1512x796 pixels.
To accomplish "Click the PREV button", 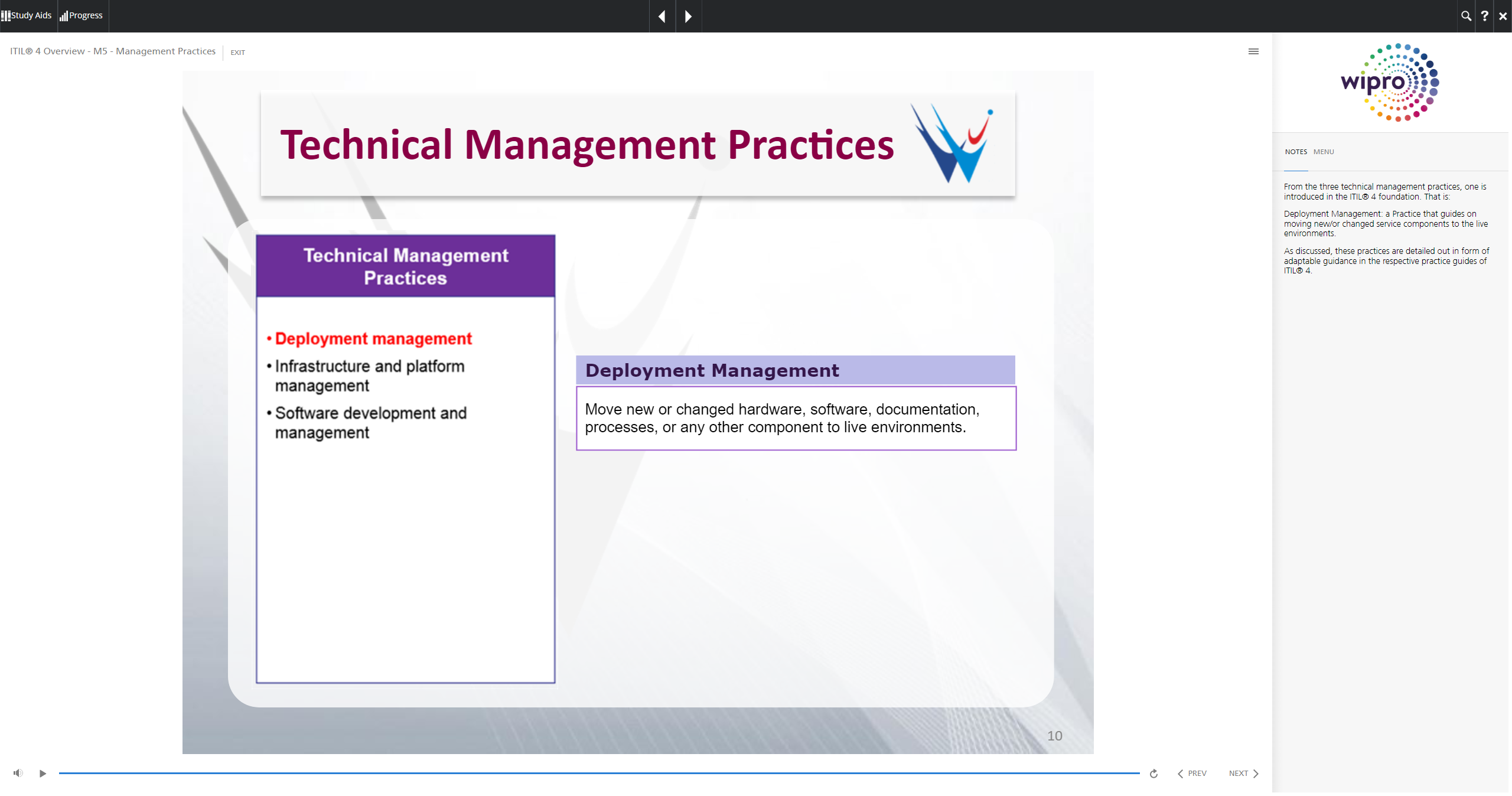I will [1192, 774].
